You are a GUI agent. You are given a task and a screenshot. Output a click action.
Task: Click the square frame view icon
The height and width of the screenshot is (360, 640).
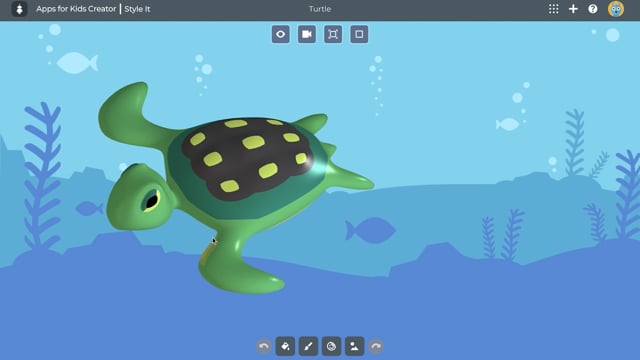(359, 34)
